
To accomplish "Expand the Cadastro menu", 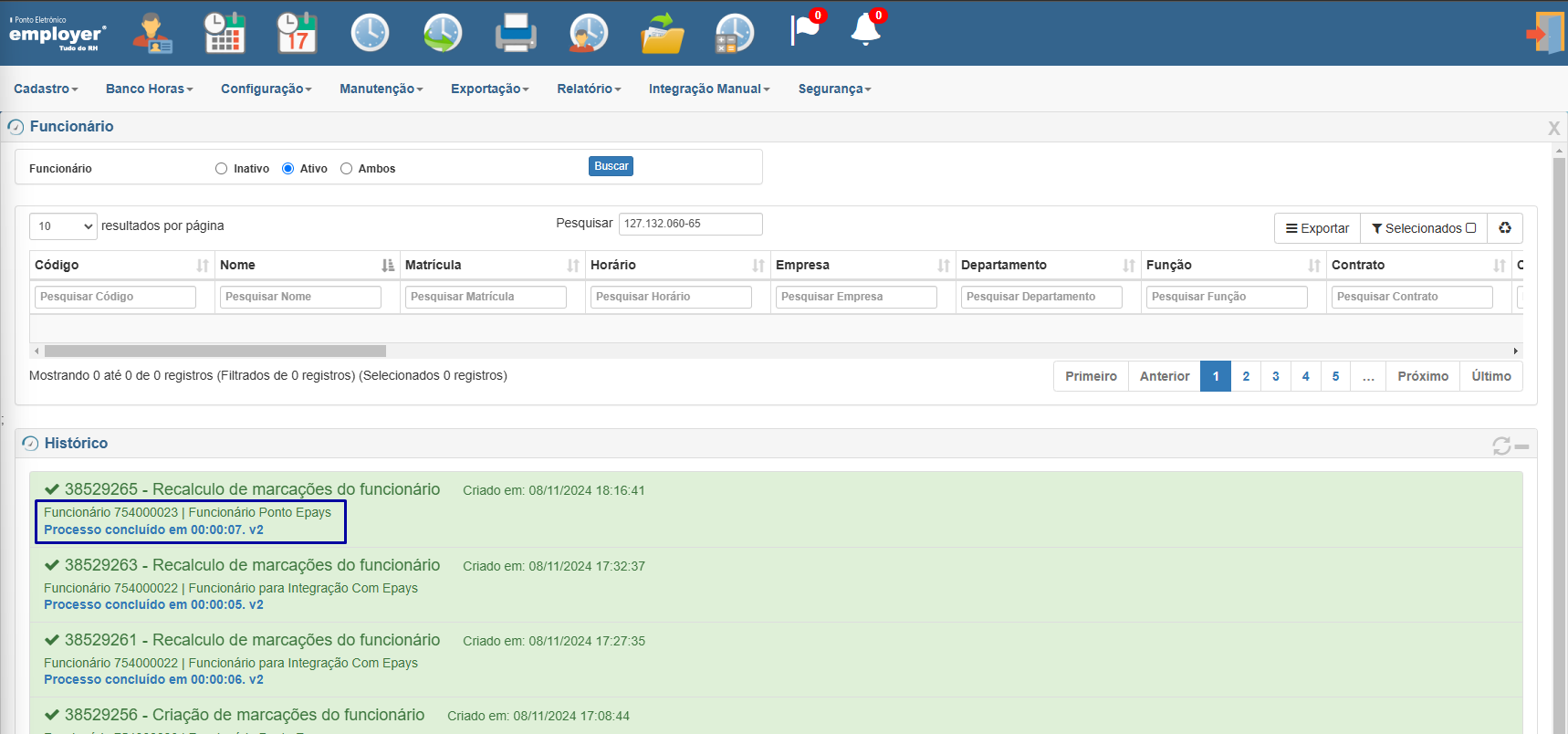I will [x=46, y=89].
